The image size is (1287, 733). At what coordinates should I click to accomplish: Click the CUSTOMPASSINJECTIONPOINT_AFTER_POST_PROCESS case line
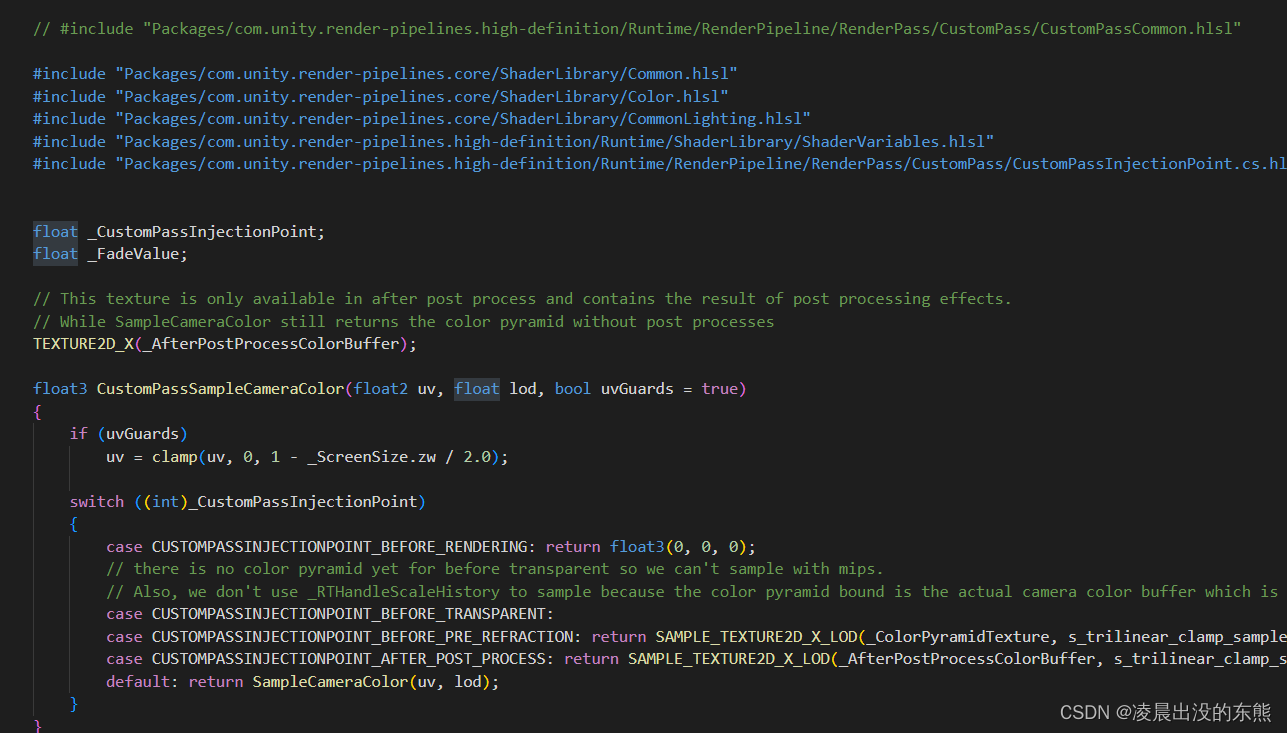click(x=696, y=659)
